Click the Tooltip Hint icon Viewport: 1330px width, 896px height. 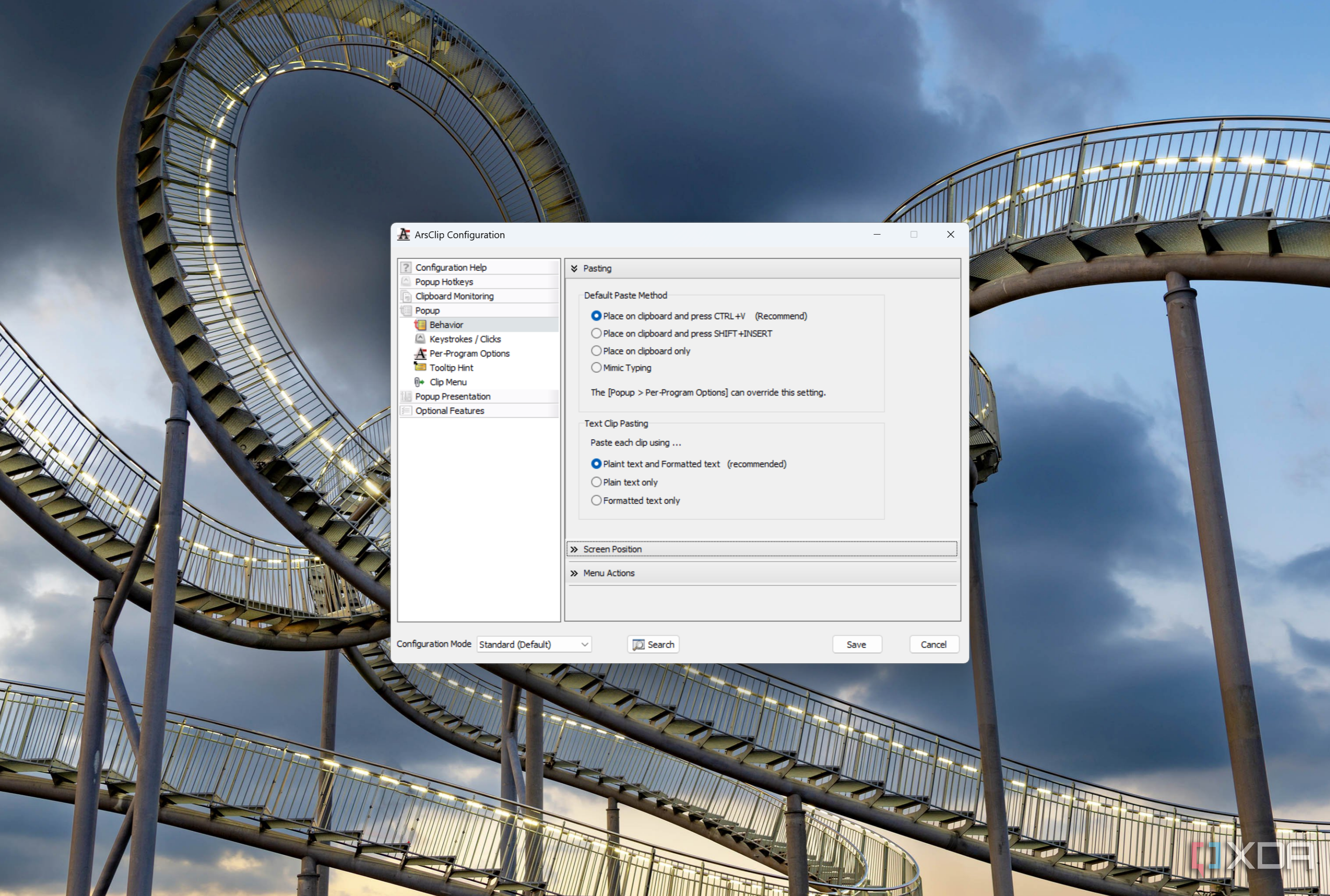[x=420, y=367]
